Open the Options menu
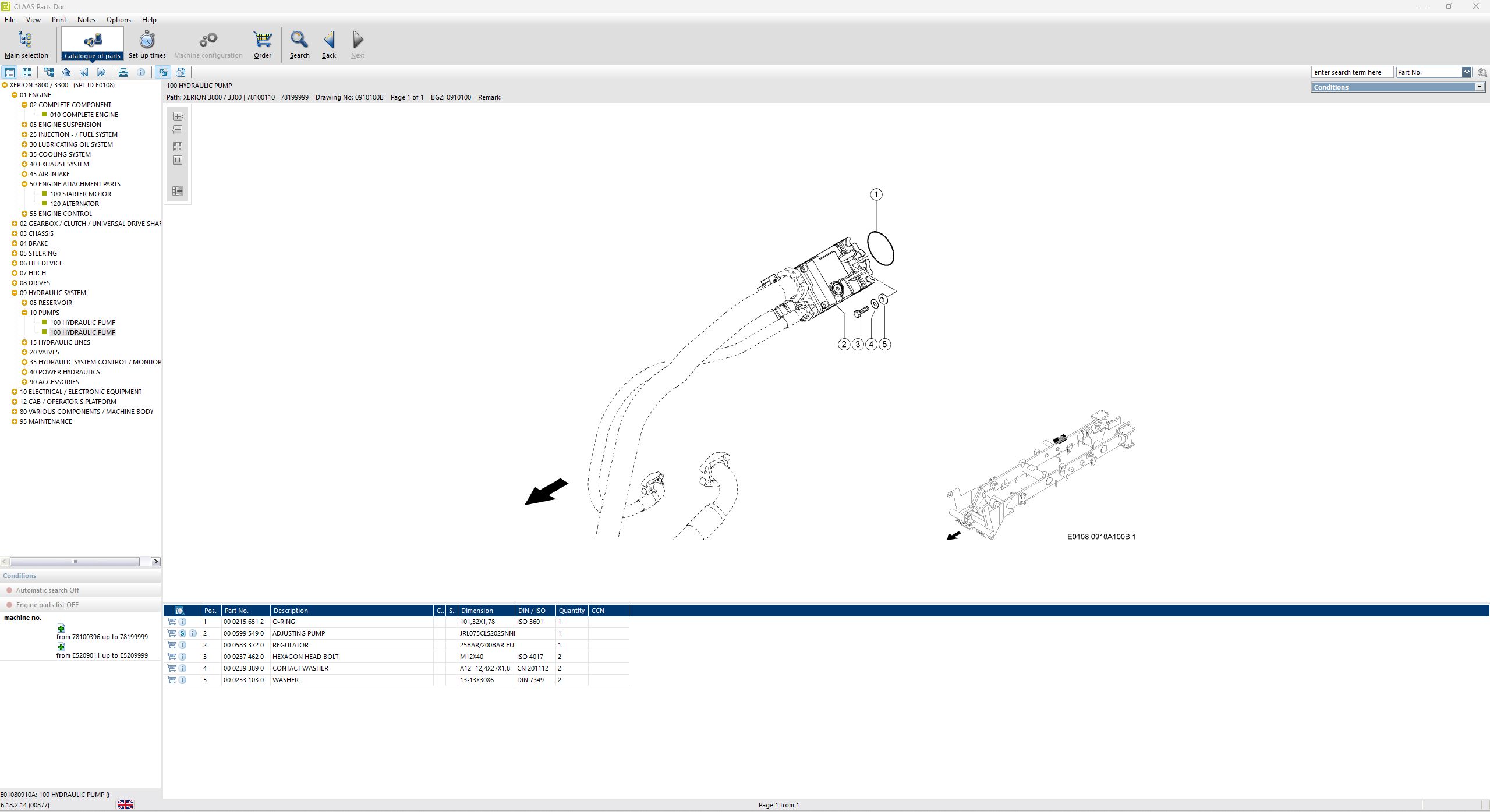Image resolution: width=1490 pixels, height=812 pixels. 118,19
